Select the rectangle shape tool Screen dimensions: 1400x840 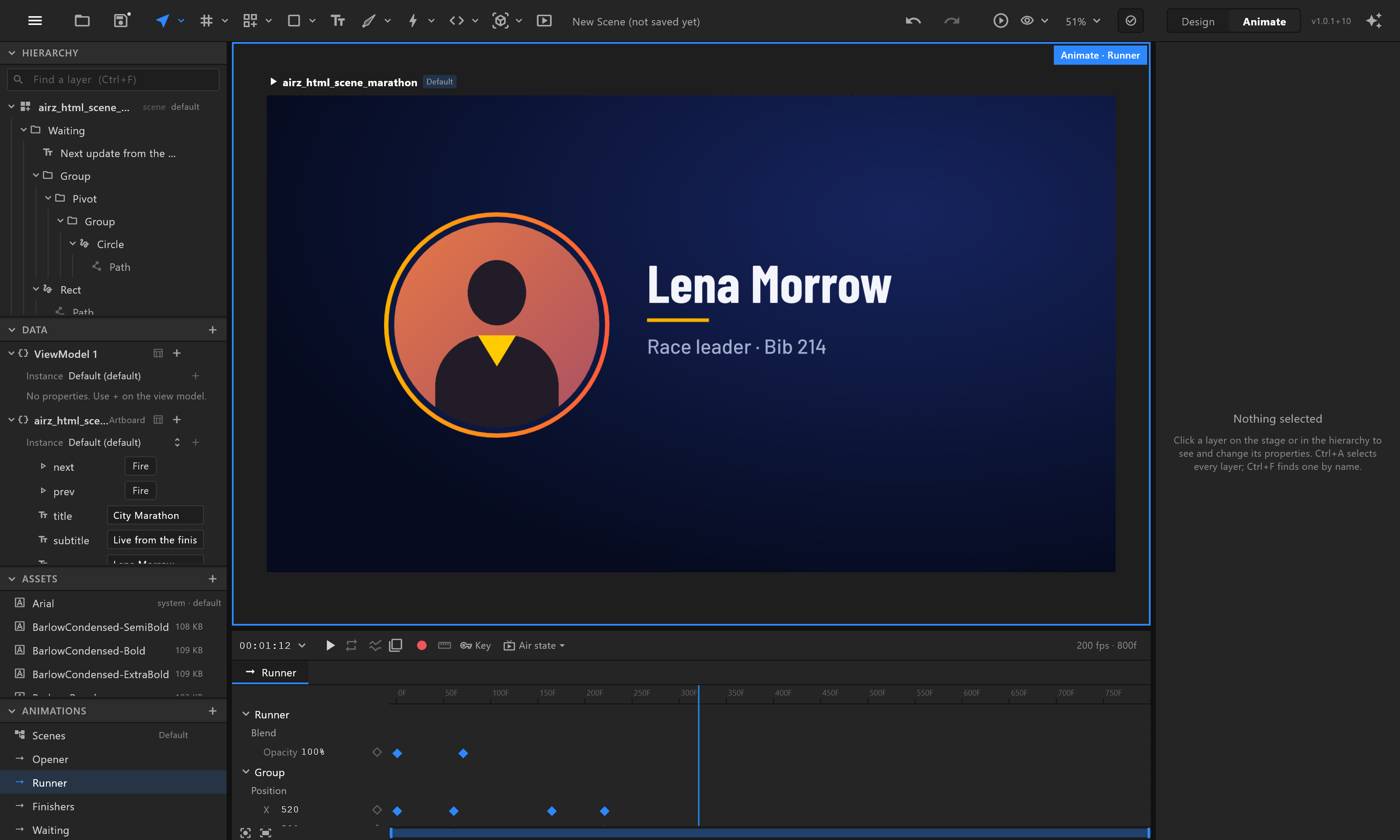click(294, 21)
